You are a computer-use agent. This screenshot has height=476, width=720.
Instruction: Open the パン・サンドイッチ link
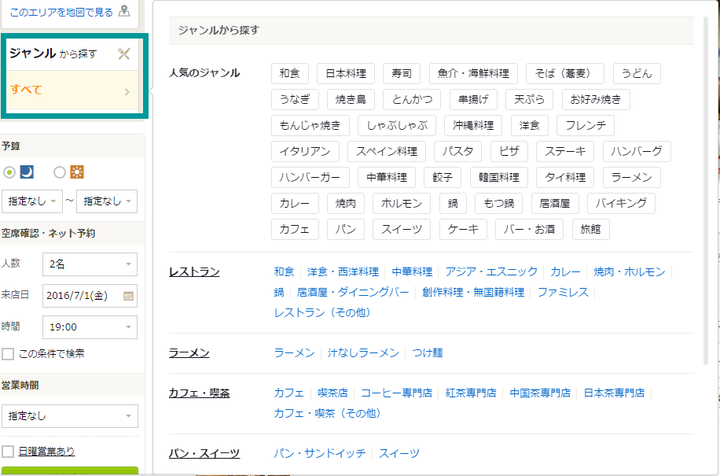320,454
